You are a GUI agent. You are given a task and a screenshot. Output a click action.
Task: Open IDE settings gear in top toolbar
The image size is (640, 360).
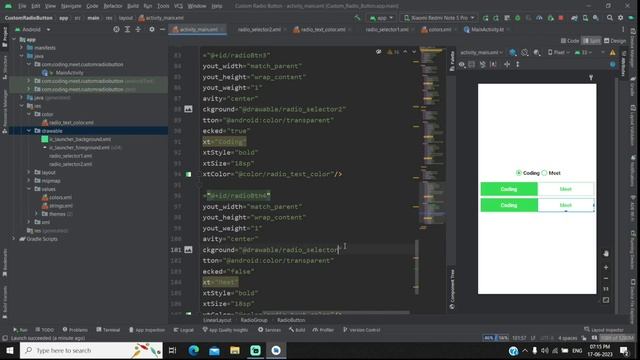click(620, 18)
